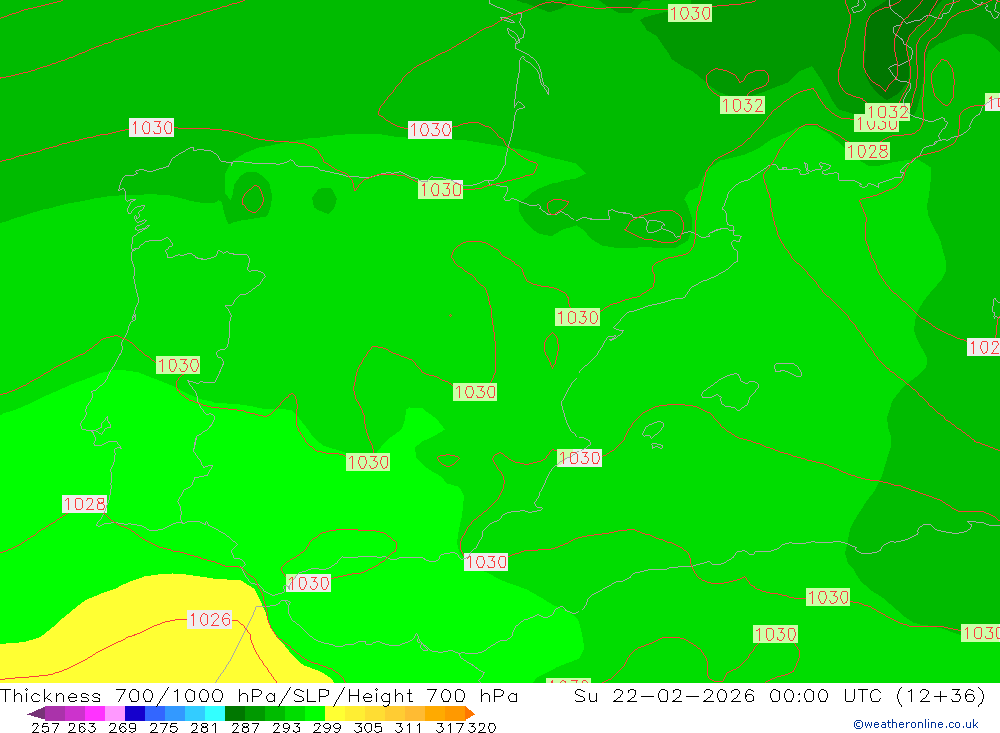Select the cyan legend swatch above 281
Image resolution: width=1000 pixels, height=733 pixels.
[x=215, y=713]
